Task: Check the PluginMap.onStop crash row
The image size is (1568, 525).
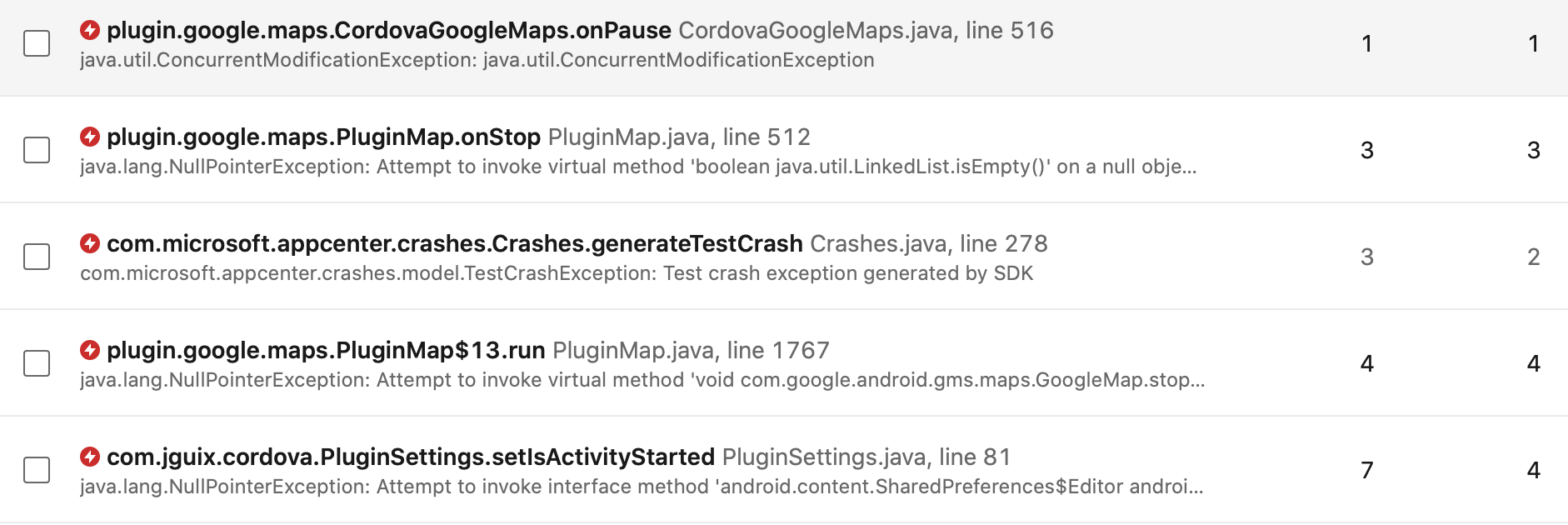Action: coord(37,150)
